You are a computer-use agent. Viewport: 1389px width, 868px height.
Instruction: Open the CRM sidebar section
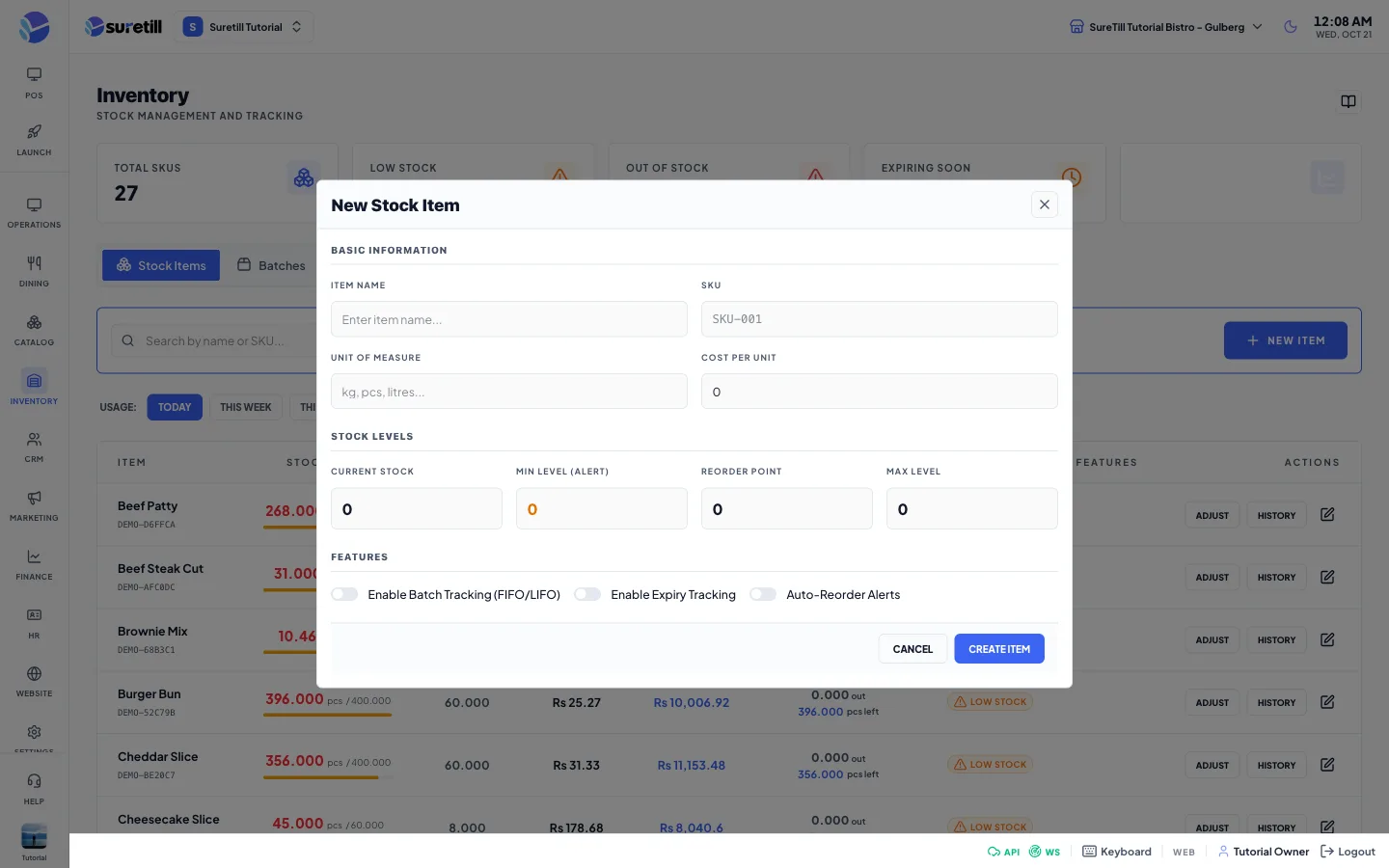(34, 447)
